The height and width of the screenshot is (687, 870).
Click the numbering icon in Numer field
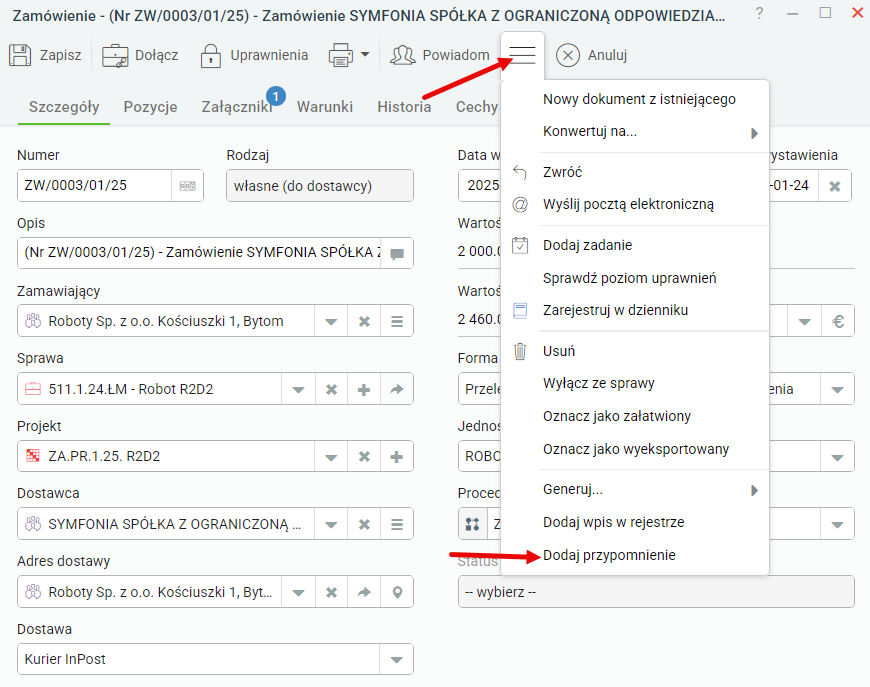[188, 186]
